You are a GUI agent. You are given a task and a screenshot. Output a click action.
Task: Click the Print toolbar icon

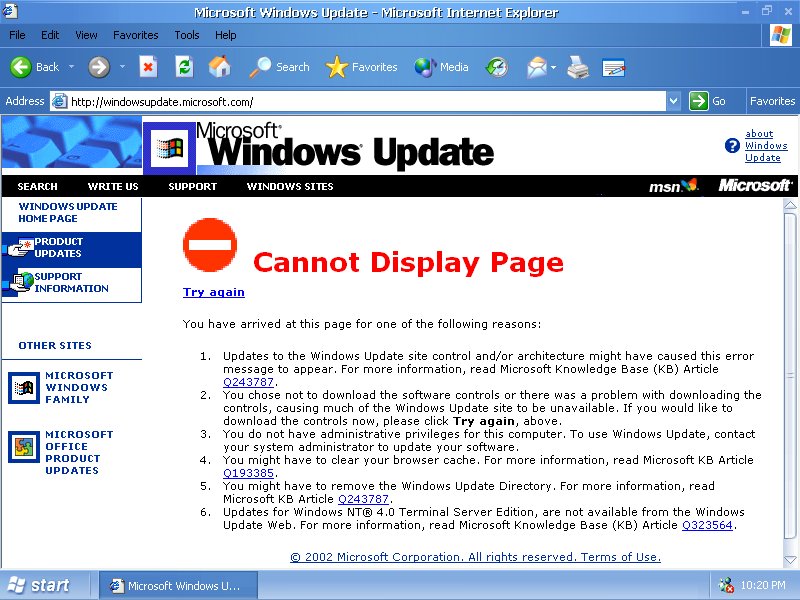pos(578,67)
